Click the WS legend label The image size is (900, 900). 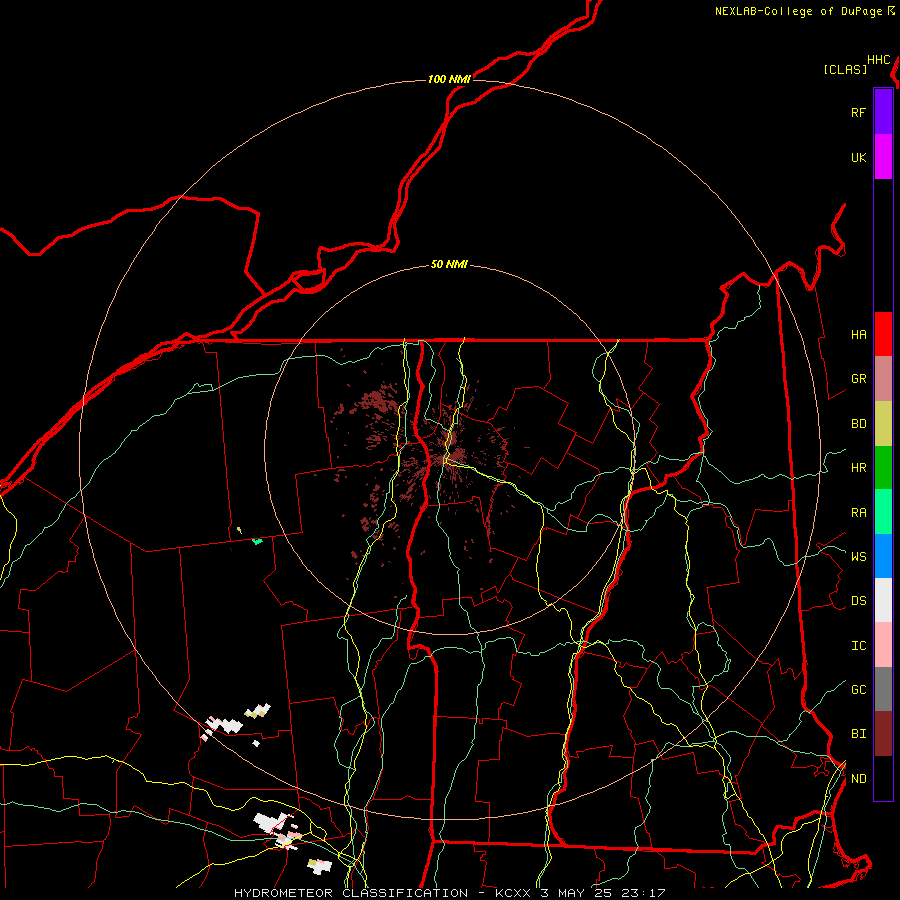(x=858, y=557)
